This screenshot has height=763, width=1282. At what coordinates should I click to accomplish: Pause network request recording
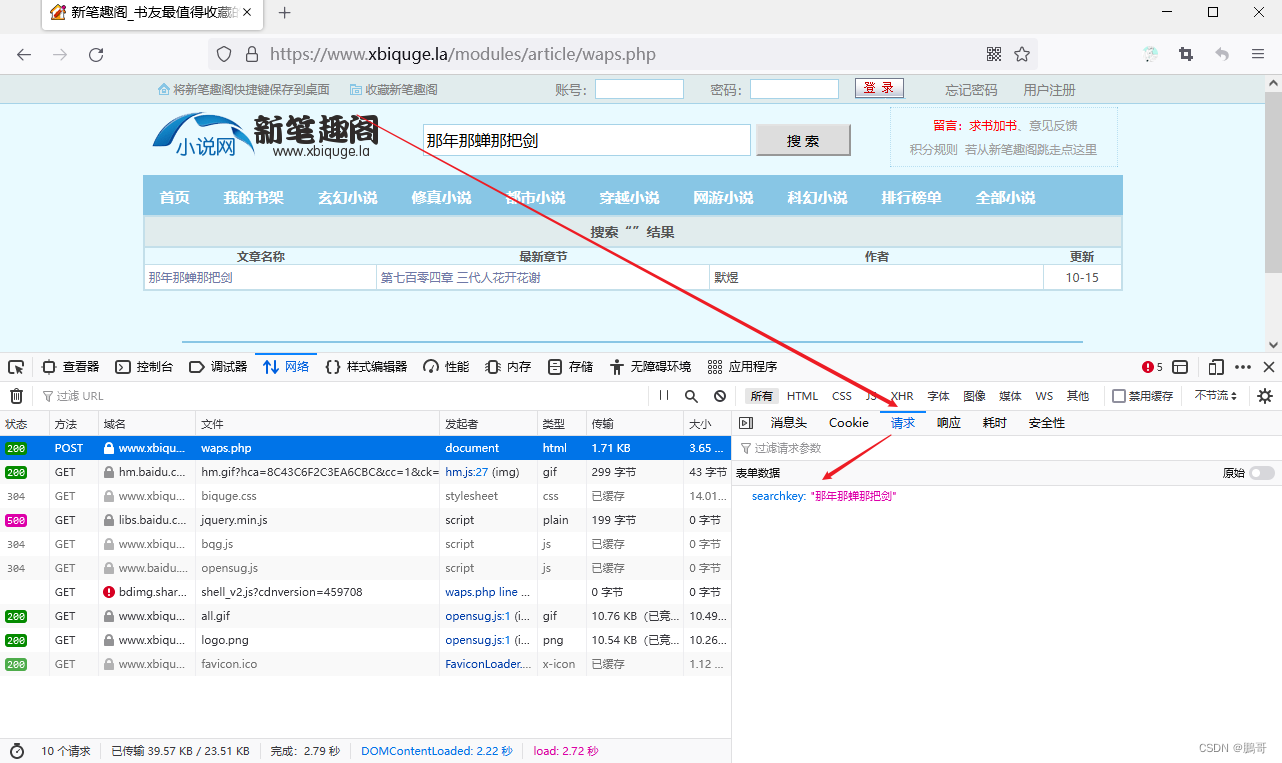click(664, 396)
